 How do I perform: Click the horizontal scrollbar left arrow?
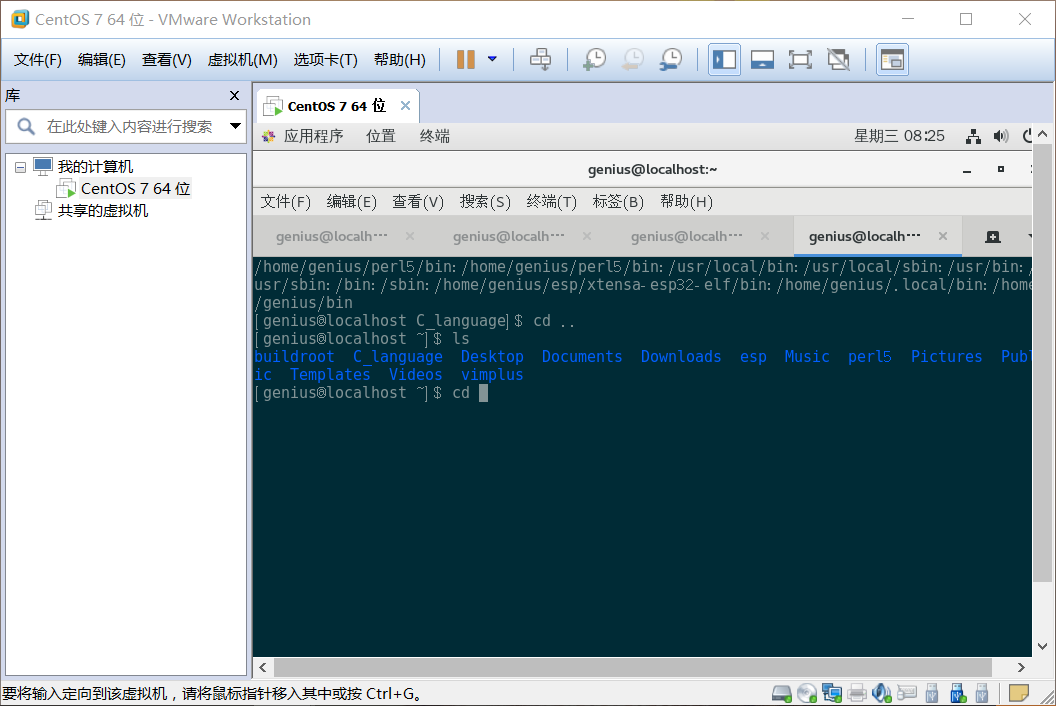(x=263, y=668)
